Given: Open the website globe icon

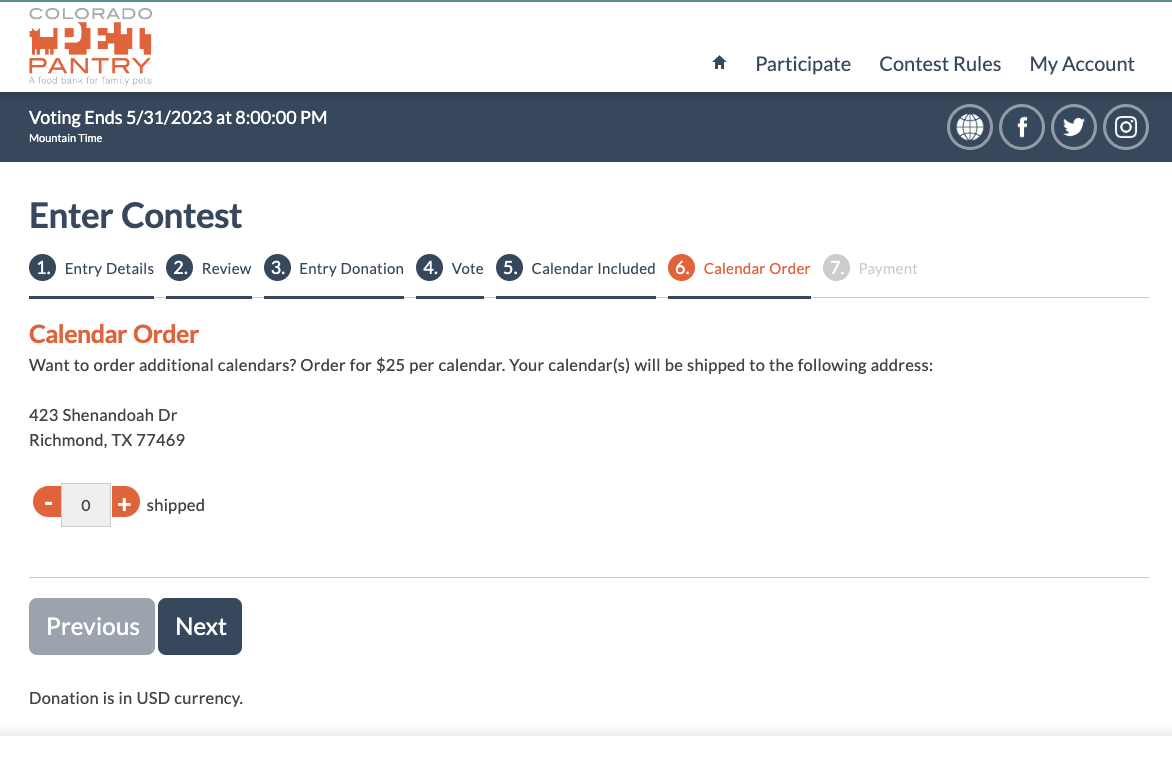Looking at the screenshot, I should 970,127.
